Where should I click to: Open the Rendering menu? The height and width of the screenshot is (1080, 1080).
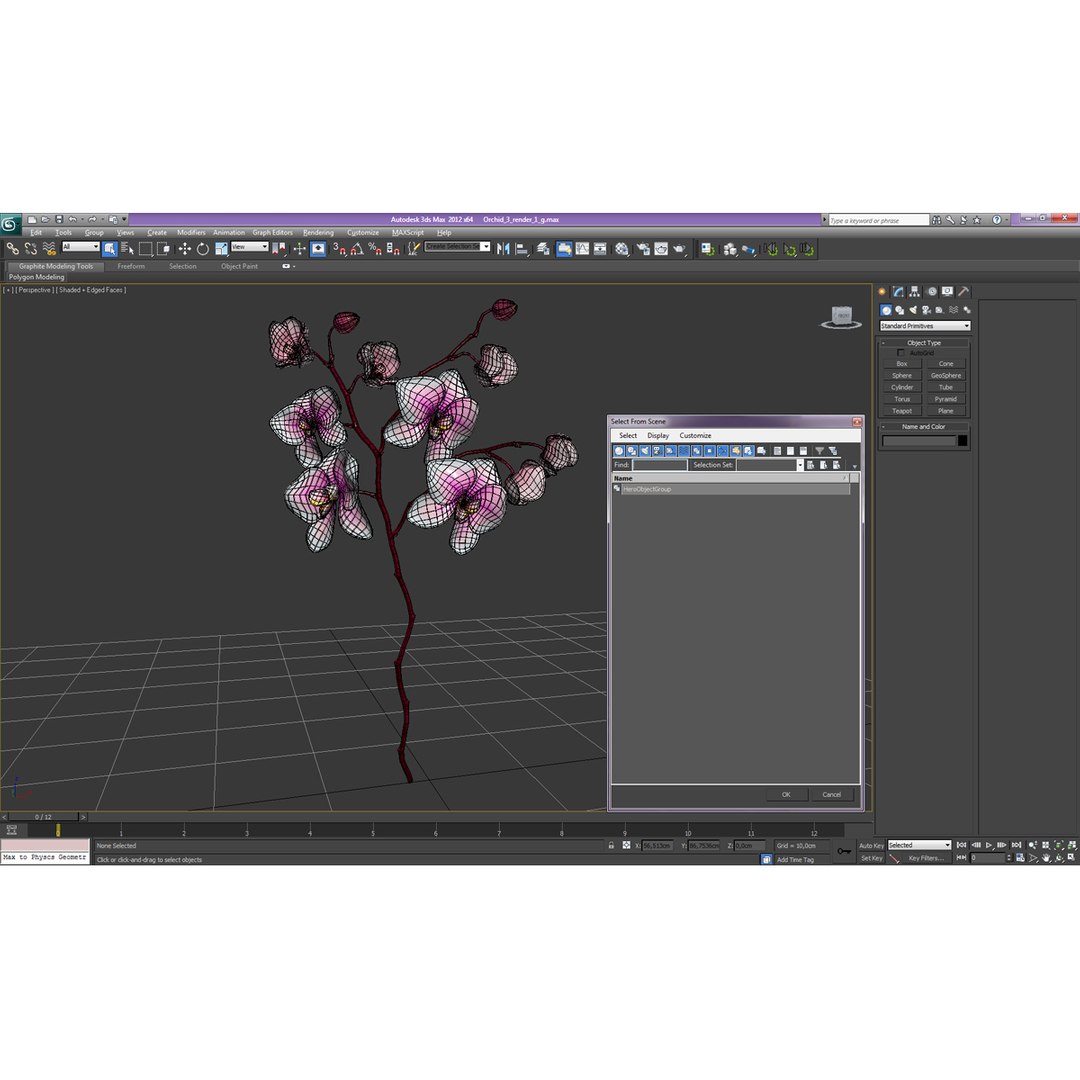[318, 233]
